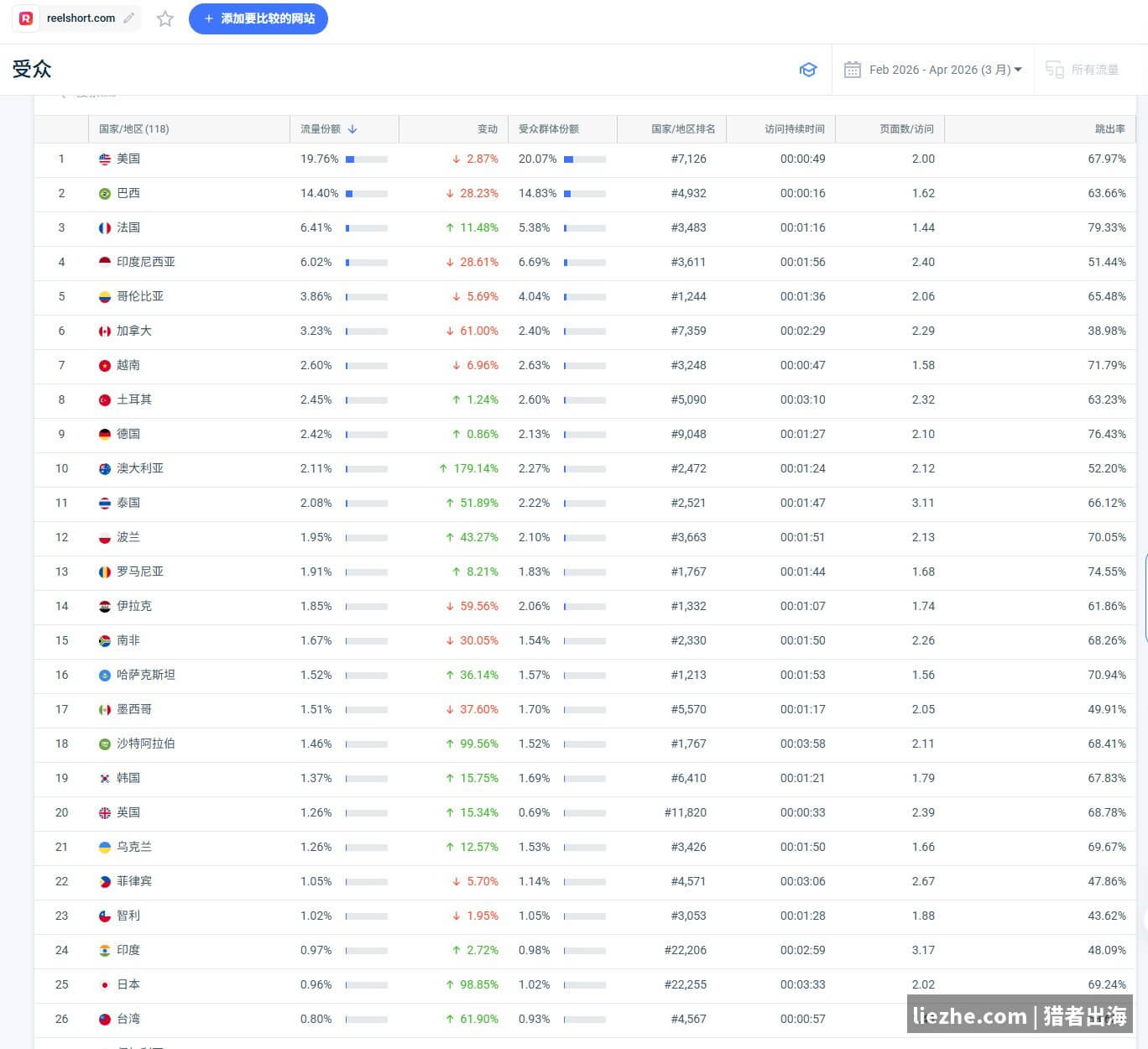Click the 美国 flag icon
Viewport: 1148px width, 1049px height.
point(105,159)
